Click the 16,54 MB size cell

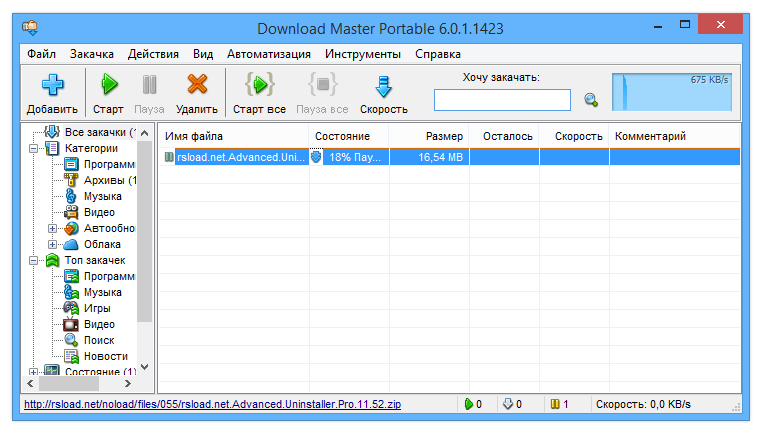[429, 157]
